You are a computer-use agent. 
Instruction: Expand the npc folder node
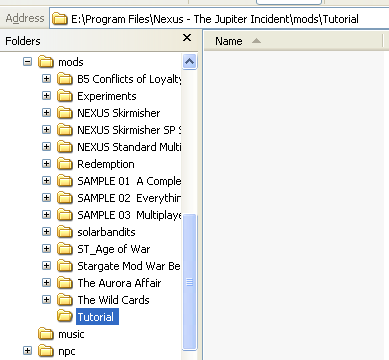coord(28,351)
